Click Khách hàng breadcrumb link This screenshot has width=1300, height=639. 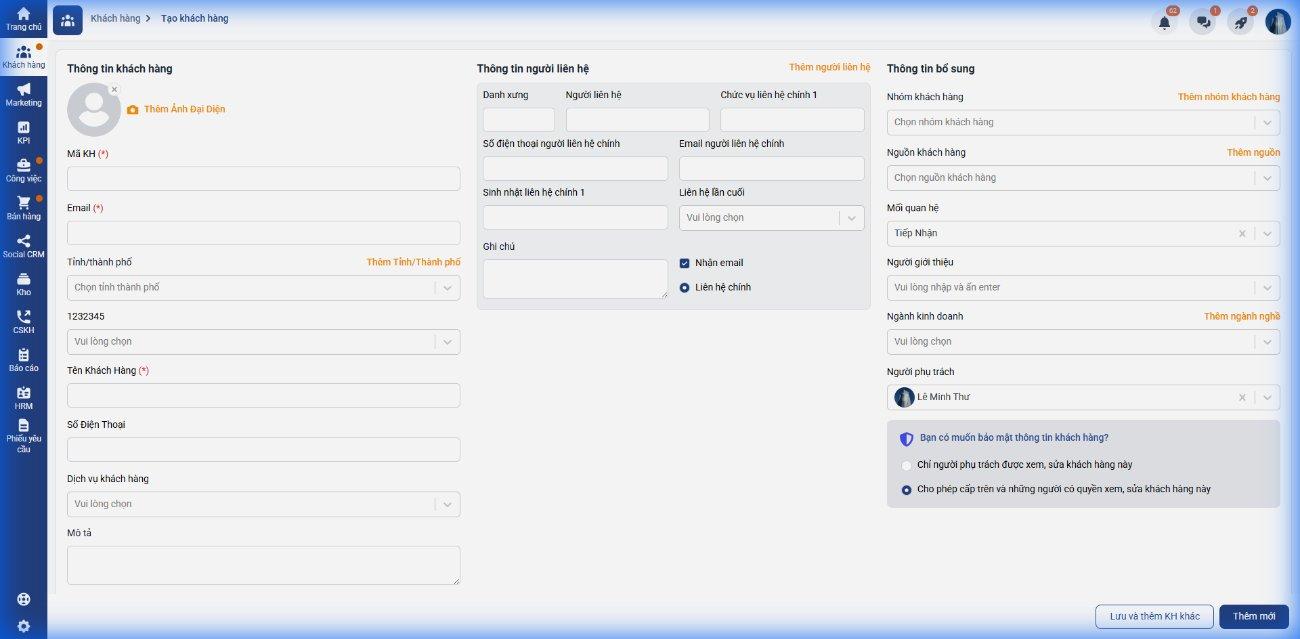(x=114, y=19)
